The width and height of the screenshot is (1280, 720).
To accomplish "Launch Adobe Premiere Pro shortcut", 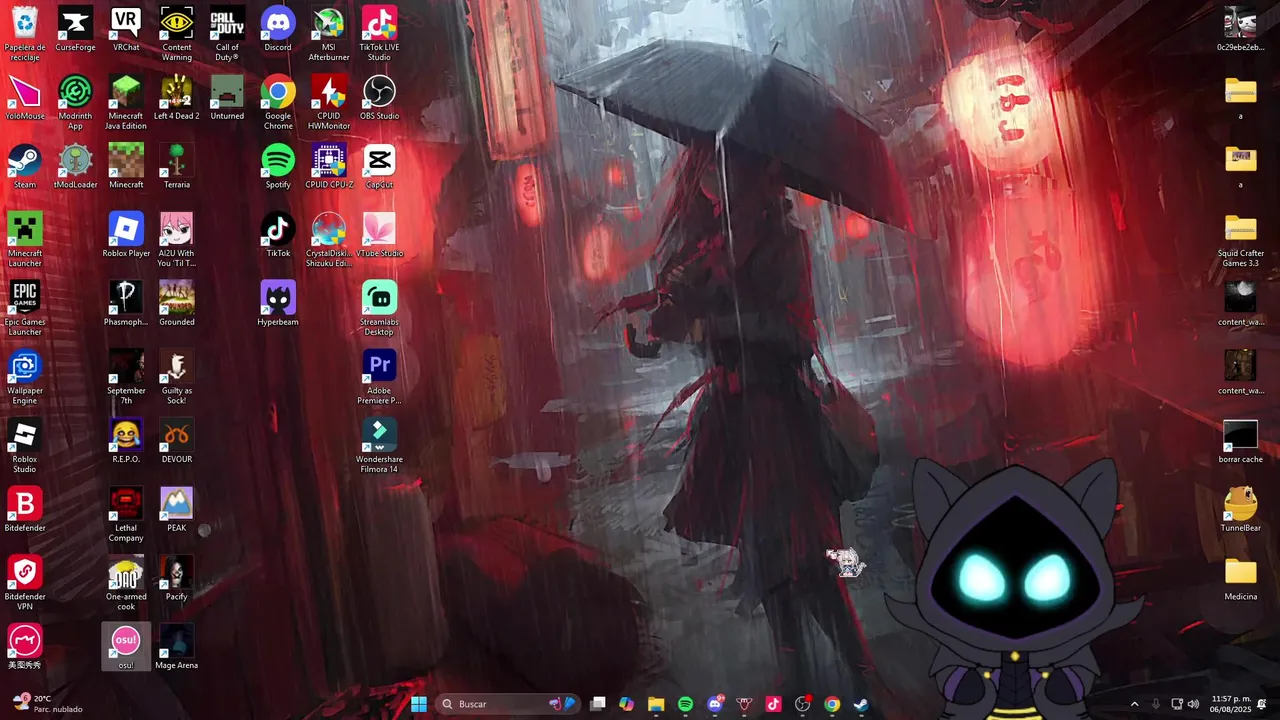I will [379, 378].
